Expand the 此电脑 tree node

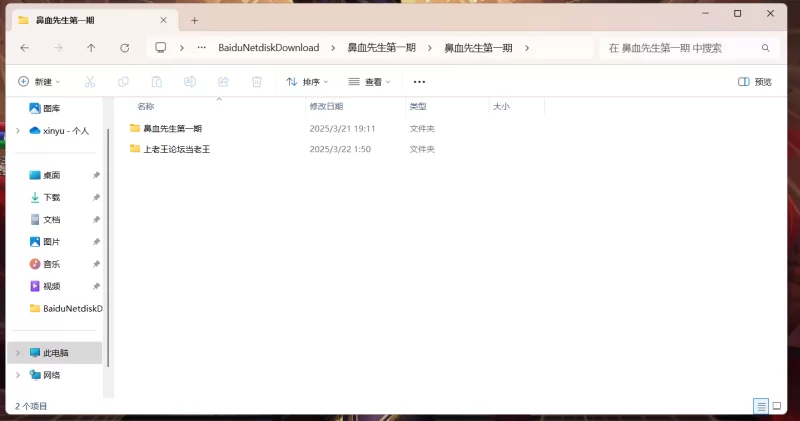(17, 353)
